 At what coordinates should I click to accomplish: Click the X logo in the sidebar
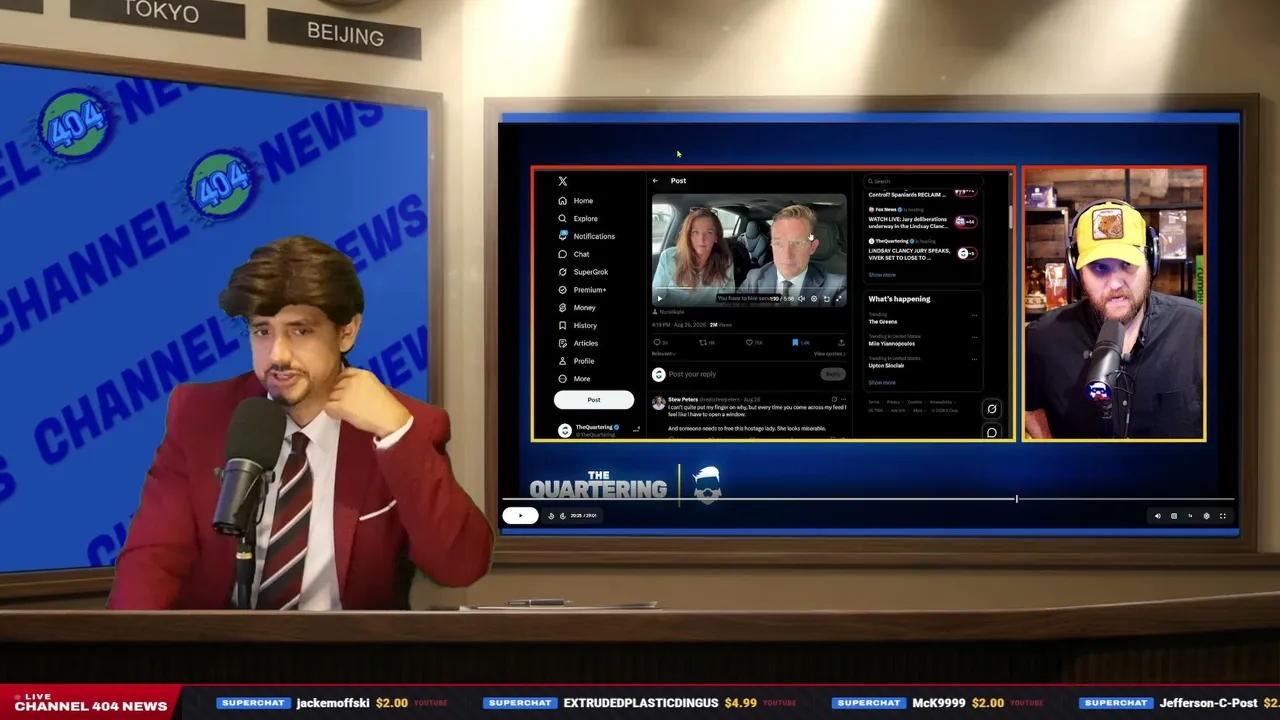coord(563,181)
